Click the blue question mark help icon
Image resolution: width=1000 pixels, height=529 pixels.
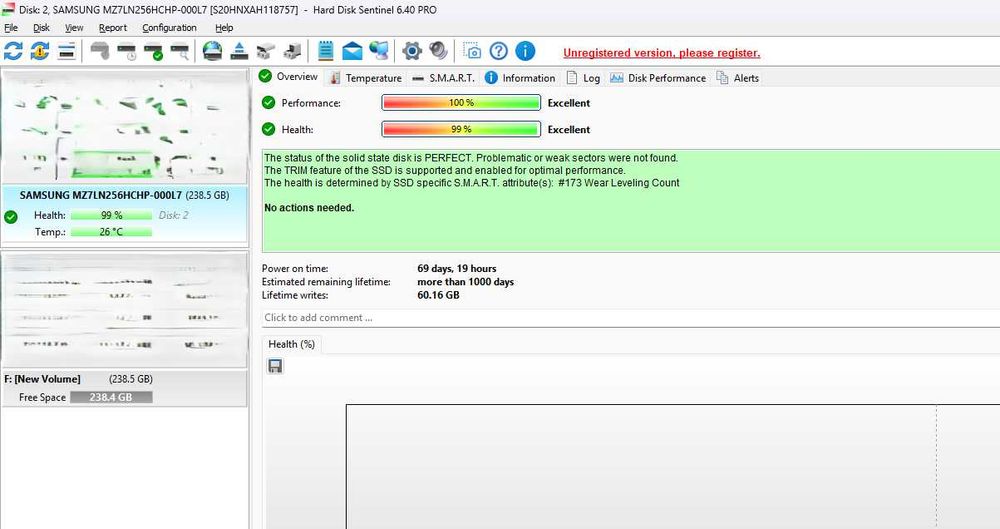click(499, 51)
